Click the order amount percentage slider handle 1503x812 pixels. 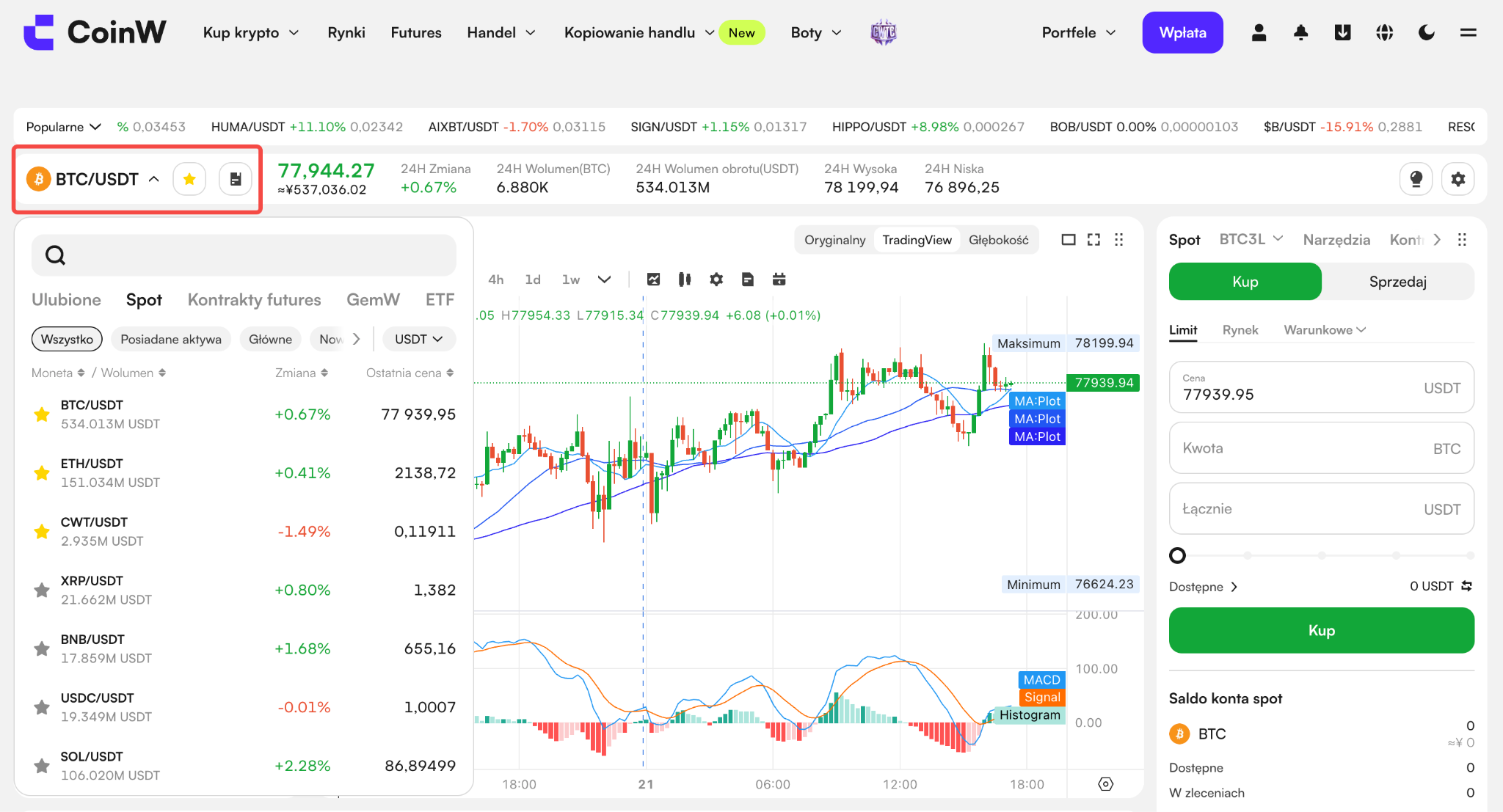click(1177, 555)
